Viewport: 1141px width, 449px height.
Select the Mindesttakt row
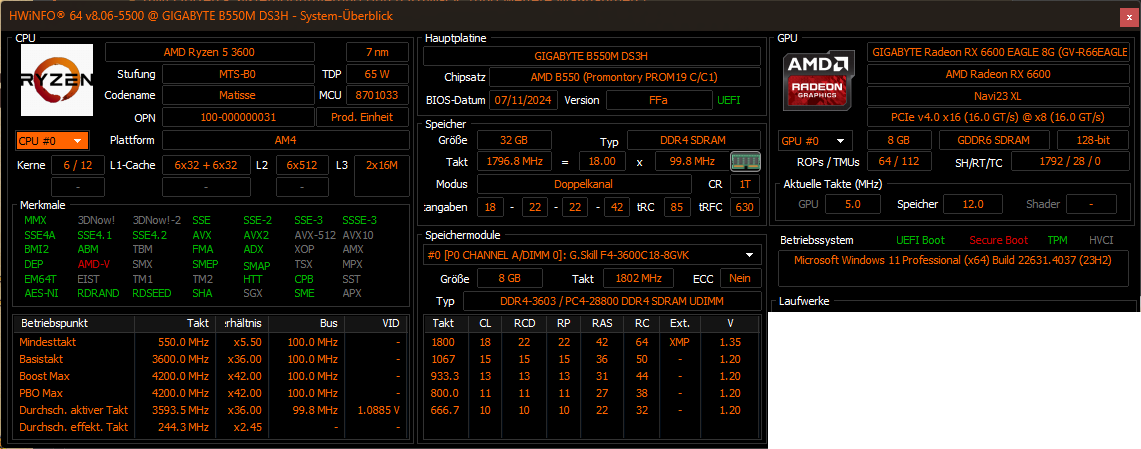(x=211, y=342)
